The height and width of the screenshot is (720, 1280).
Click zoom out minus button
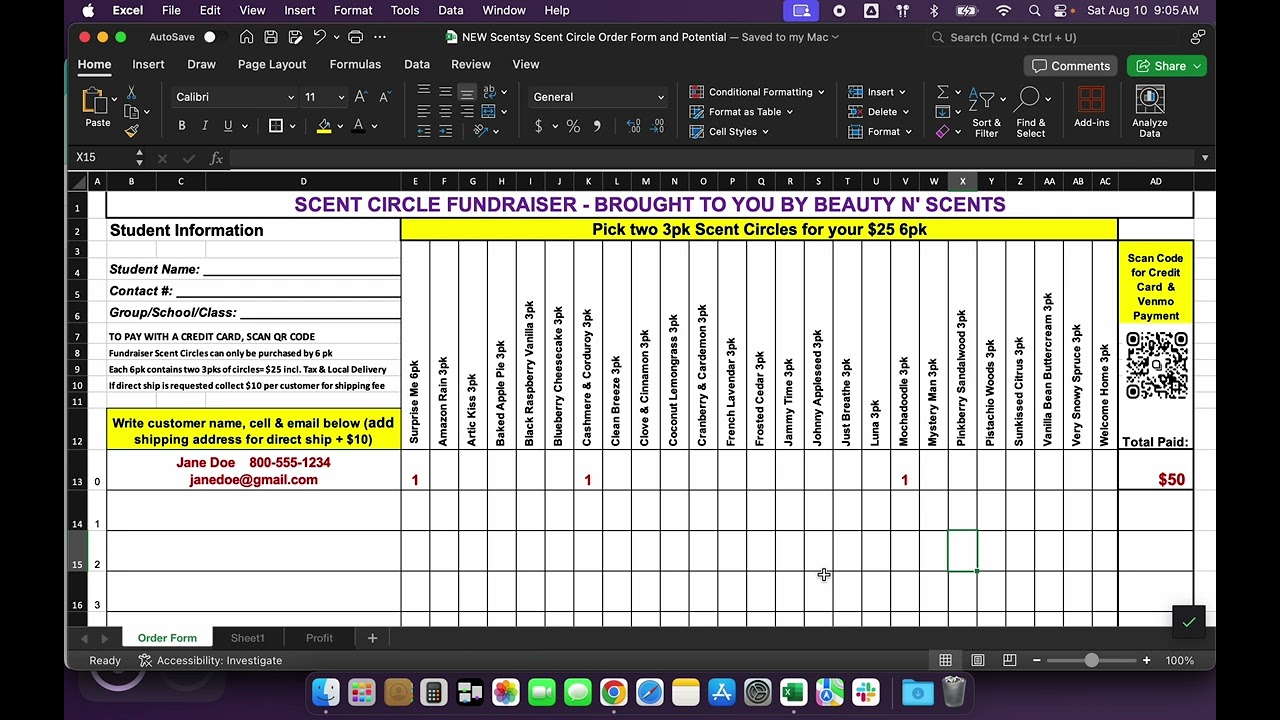pyautogui.click(x=1037, y=660)
